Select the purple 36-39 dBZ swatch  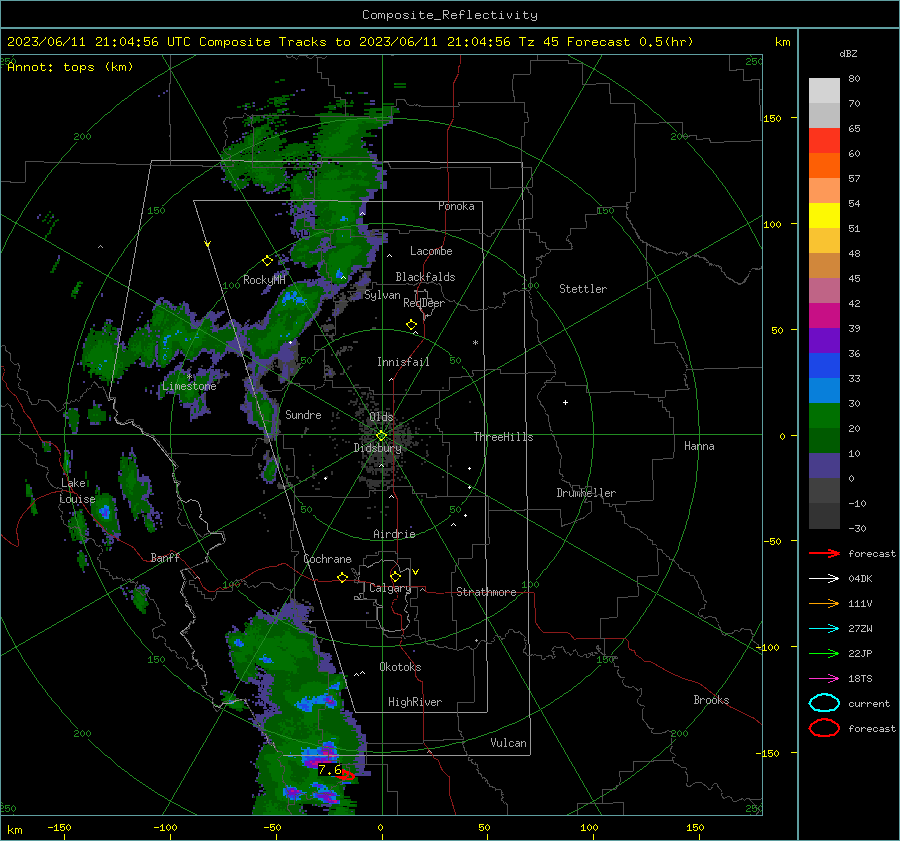click(824, 341)
